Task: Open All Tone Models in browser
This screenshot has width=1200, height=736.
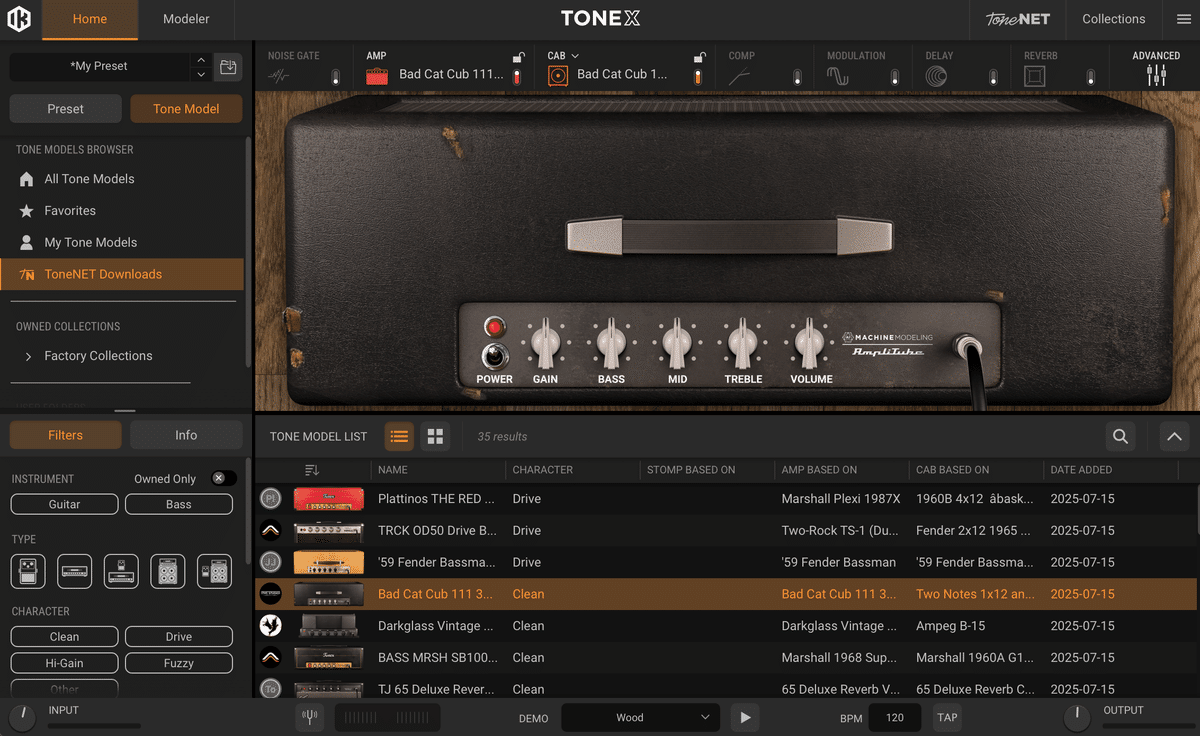Action: [122, 179]
